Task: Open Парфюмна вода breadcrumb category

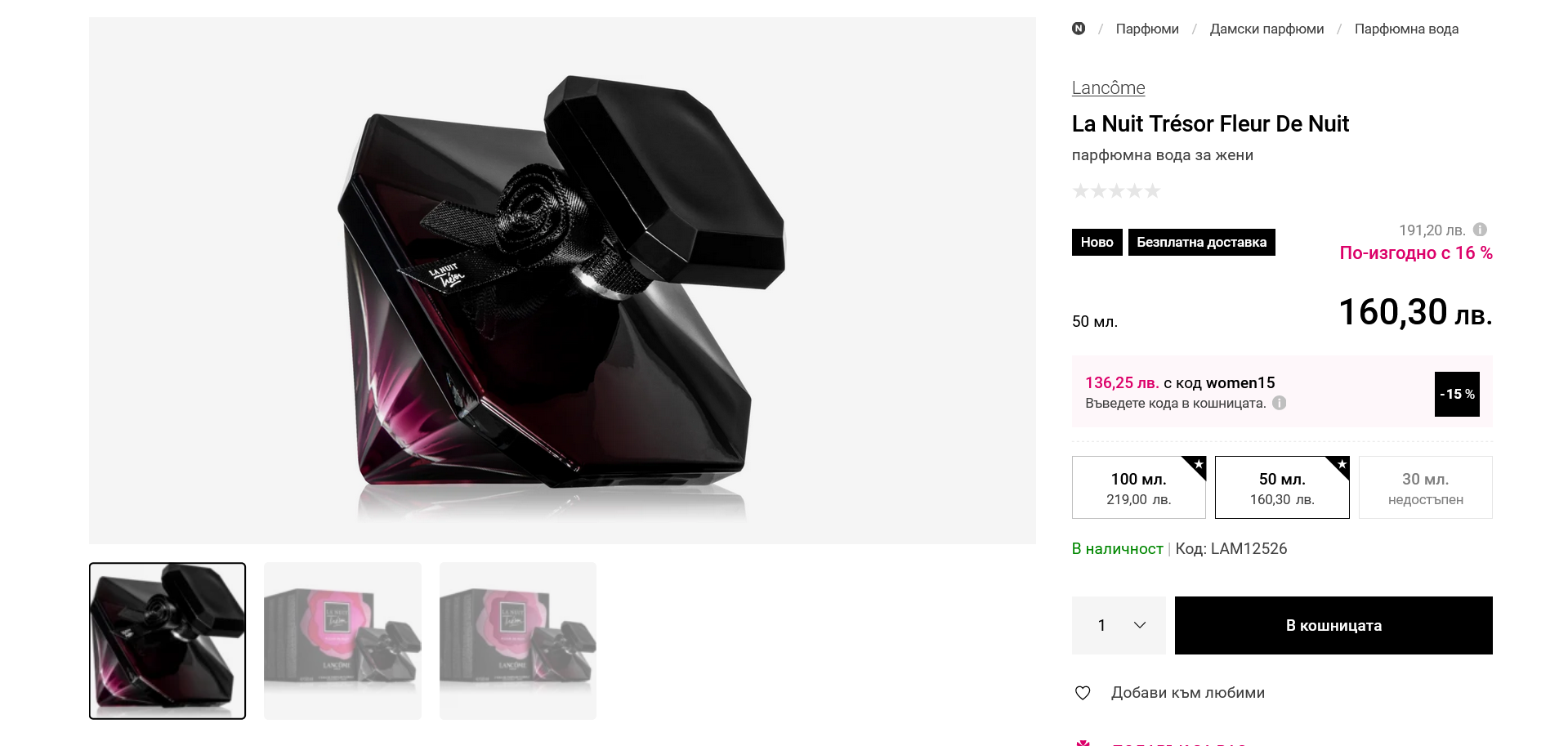Action: click(x=1406, y=29)
